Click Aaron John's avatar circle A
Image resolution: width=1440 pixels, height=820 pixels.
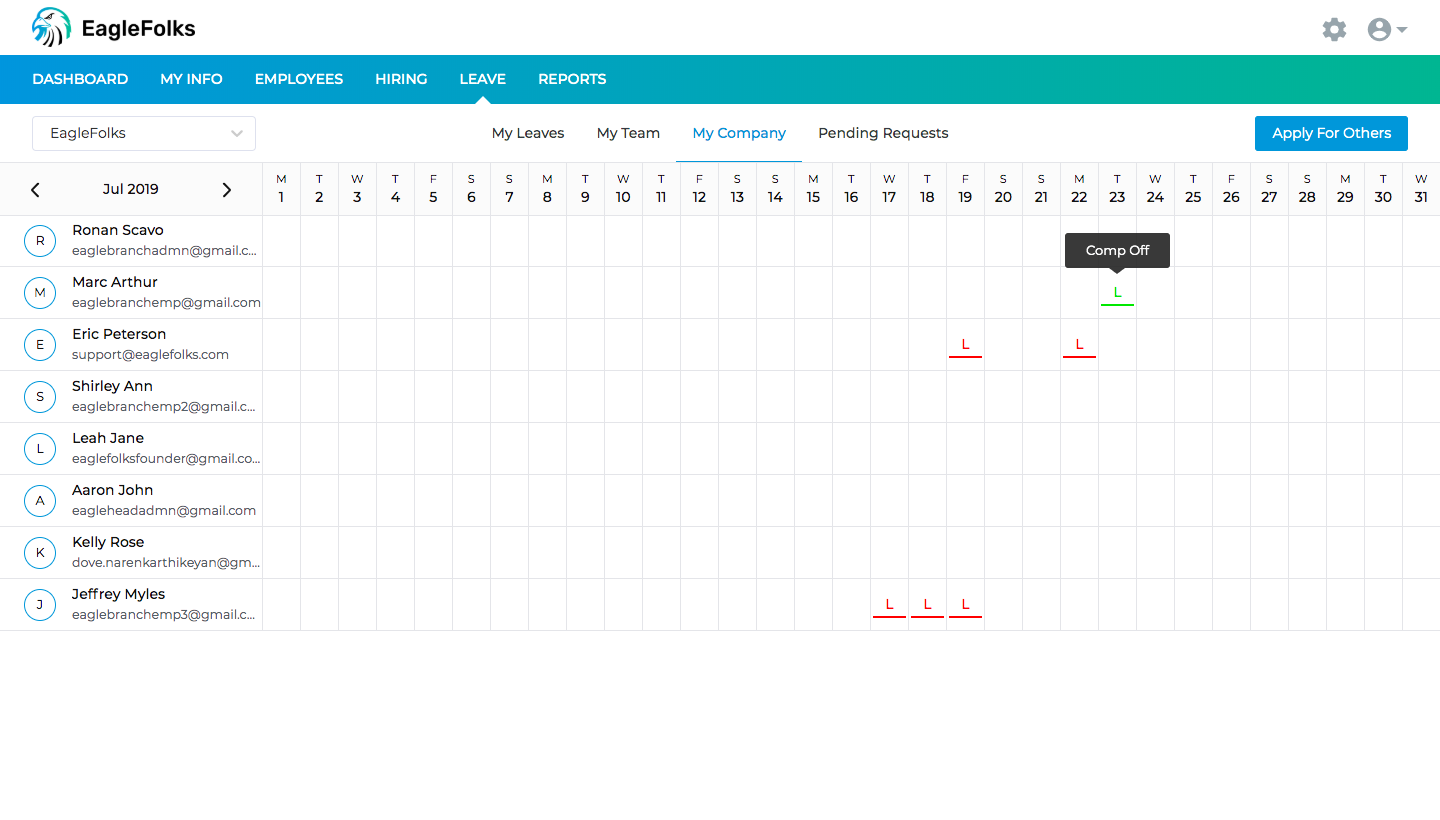[x=40, y=501]
